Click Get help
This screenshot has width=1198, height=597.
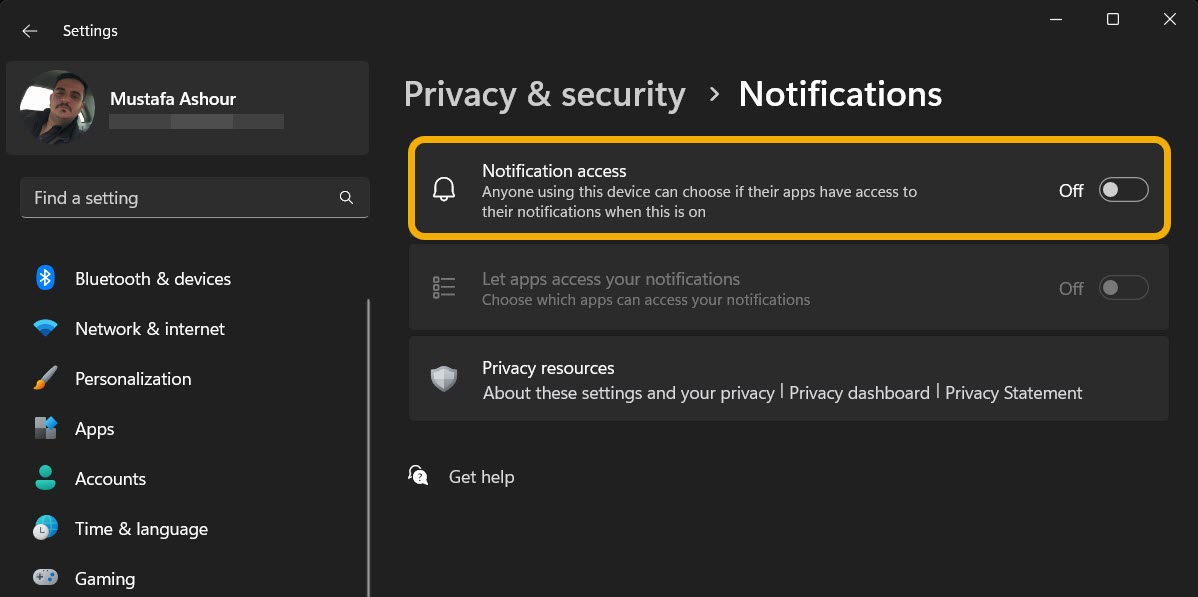click(x=481, y=476)
